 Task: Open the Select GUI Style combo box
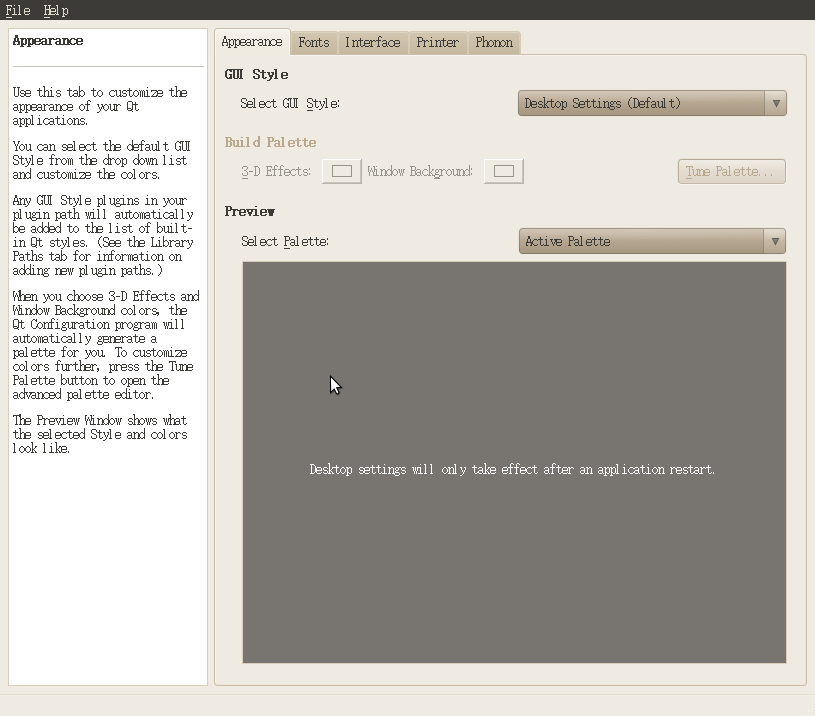[x=652, y=103]
